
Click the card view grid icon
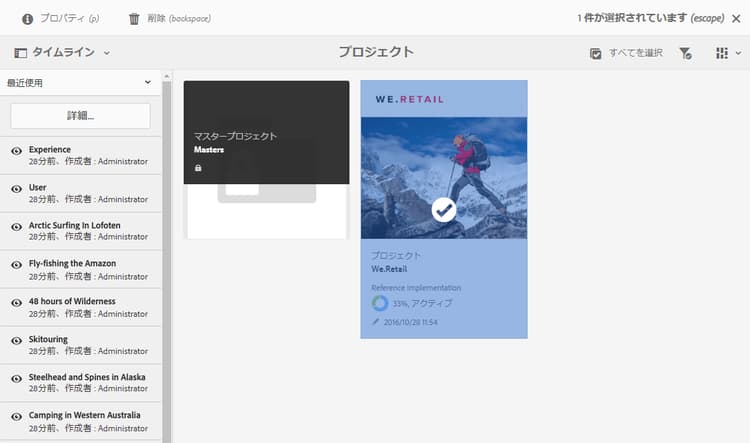pos(722,53)
